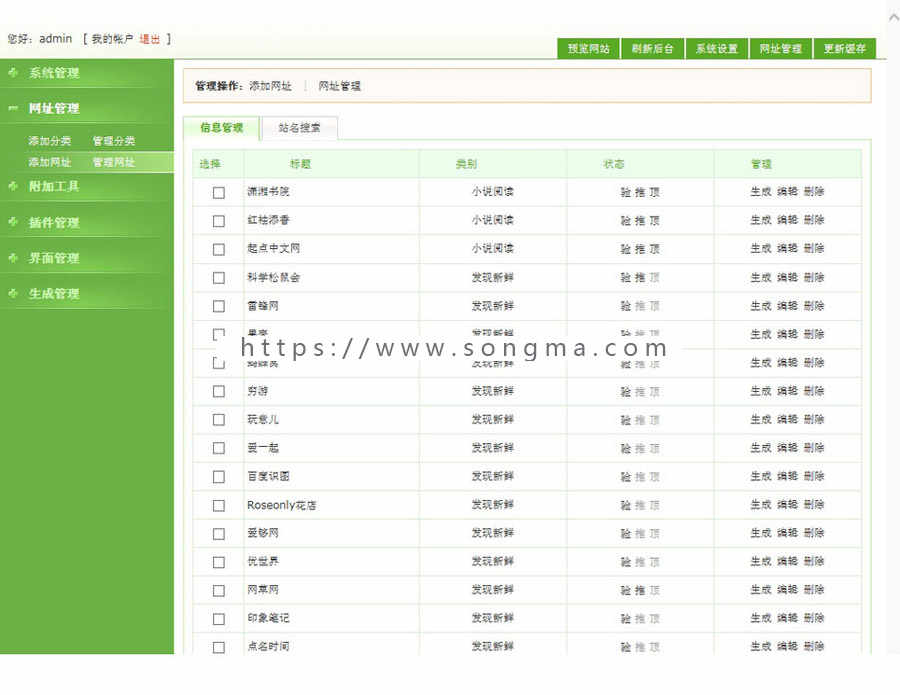Click 生成 for the 百度识图 row
The height and width of the screenshot is (695, 900).
click(761, 476)
